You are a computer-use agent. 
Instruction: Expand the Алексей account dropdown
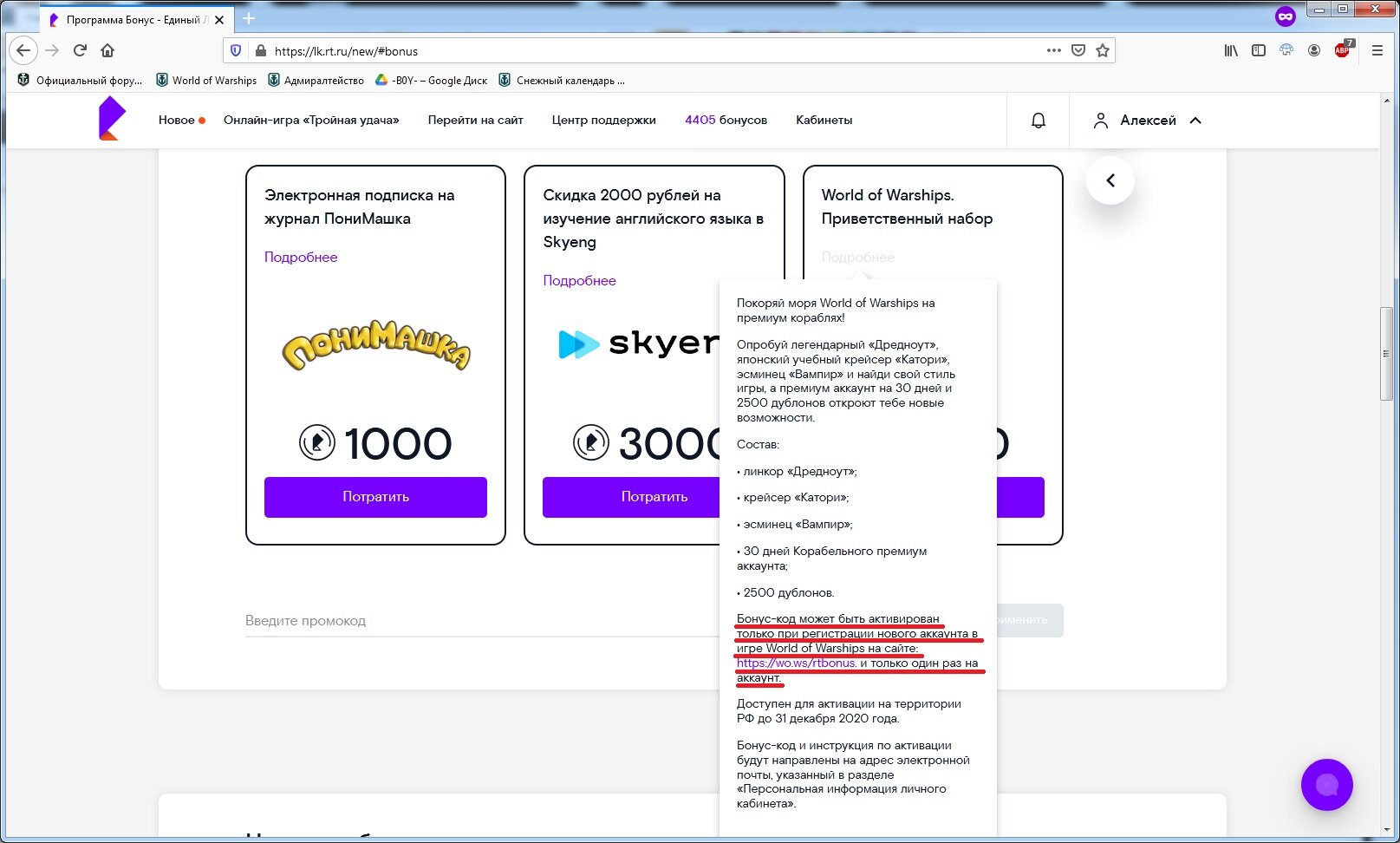tap(1148, 121)
